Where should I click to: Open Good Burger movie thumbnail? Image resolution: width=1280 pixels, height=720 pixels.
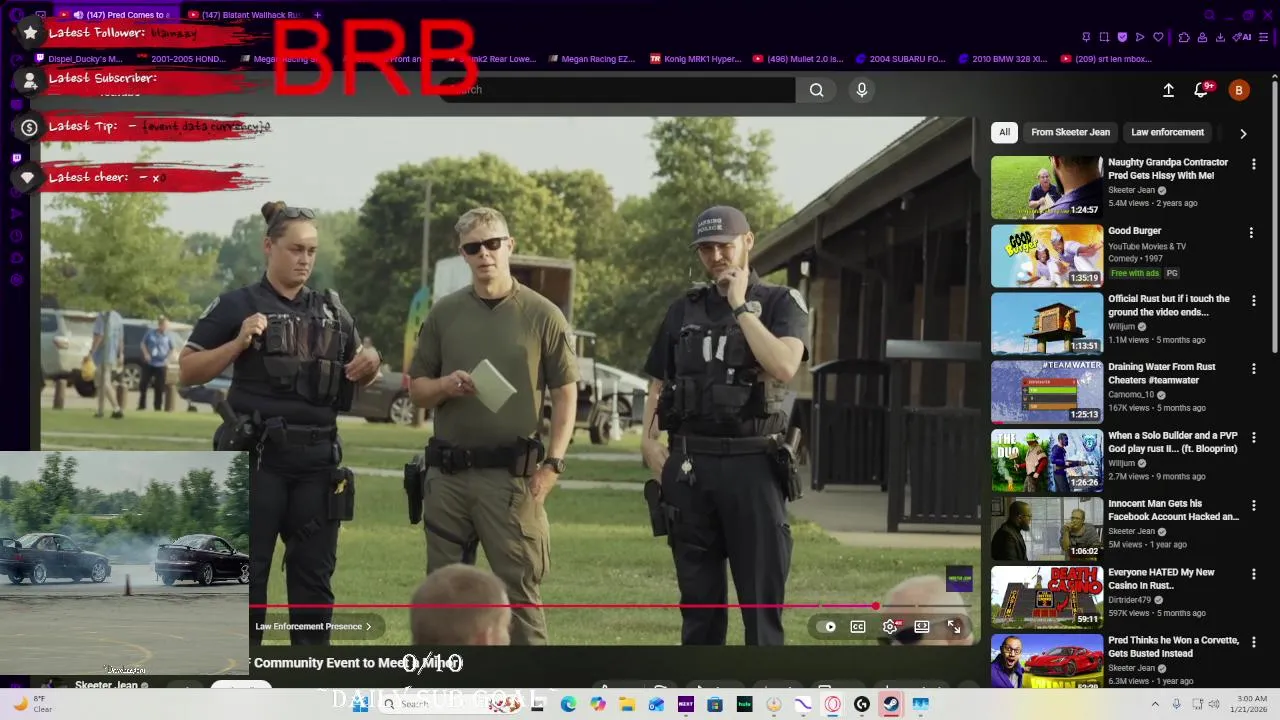click(x=1047, y=255)
